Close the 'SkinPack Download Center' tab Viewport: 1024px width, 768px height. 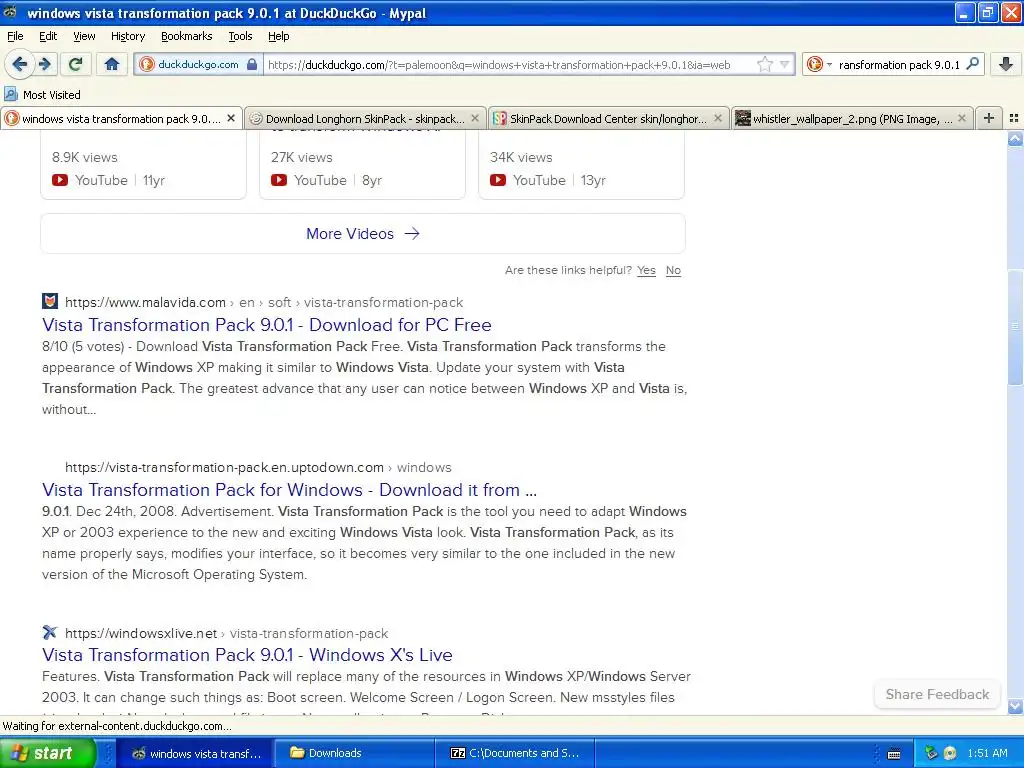(x=718, y=118)
